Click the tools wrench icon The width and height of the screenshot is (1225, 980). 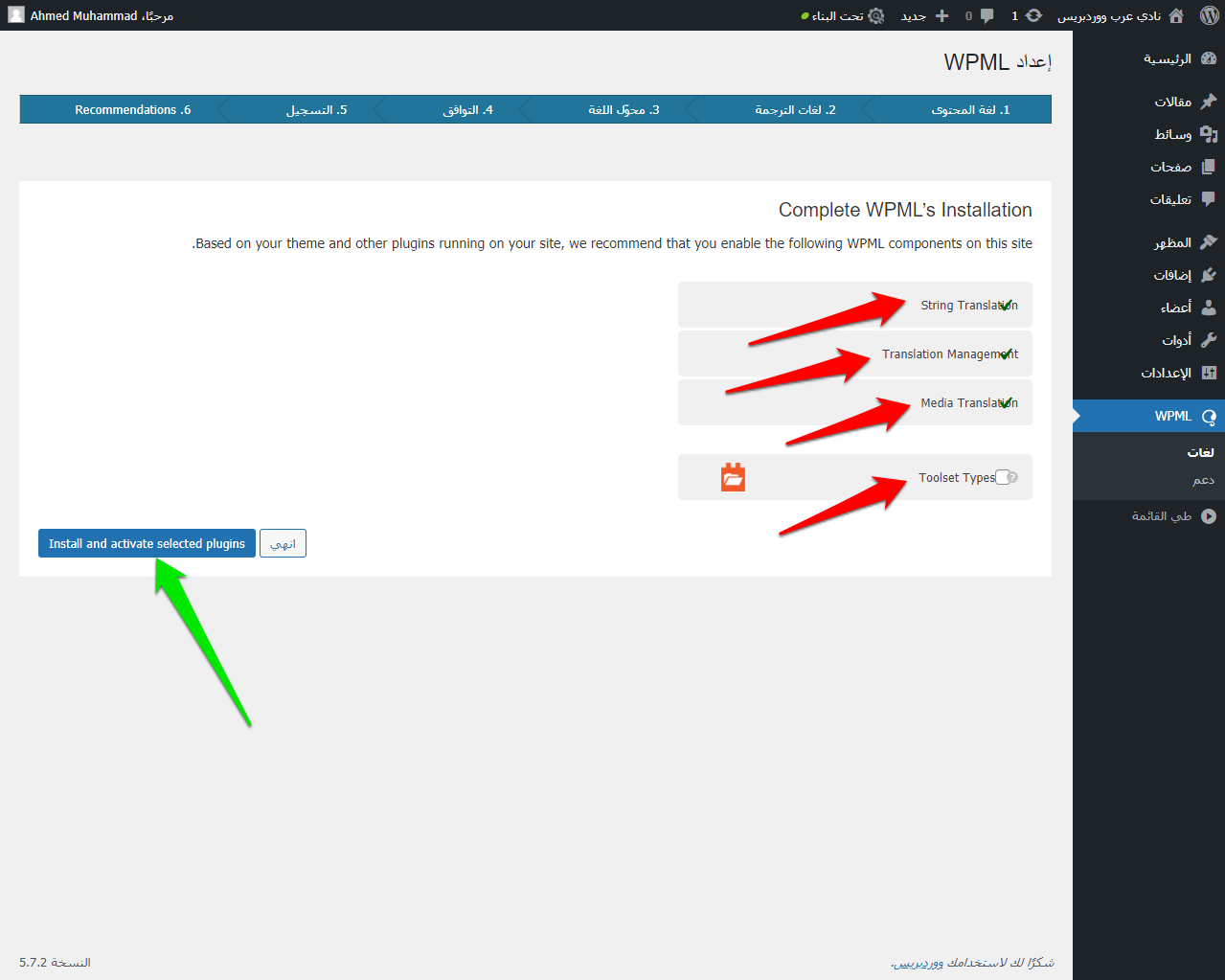coord(1209,340)
